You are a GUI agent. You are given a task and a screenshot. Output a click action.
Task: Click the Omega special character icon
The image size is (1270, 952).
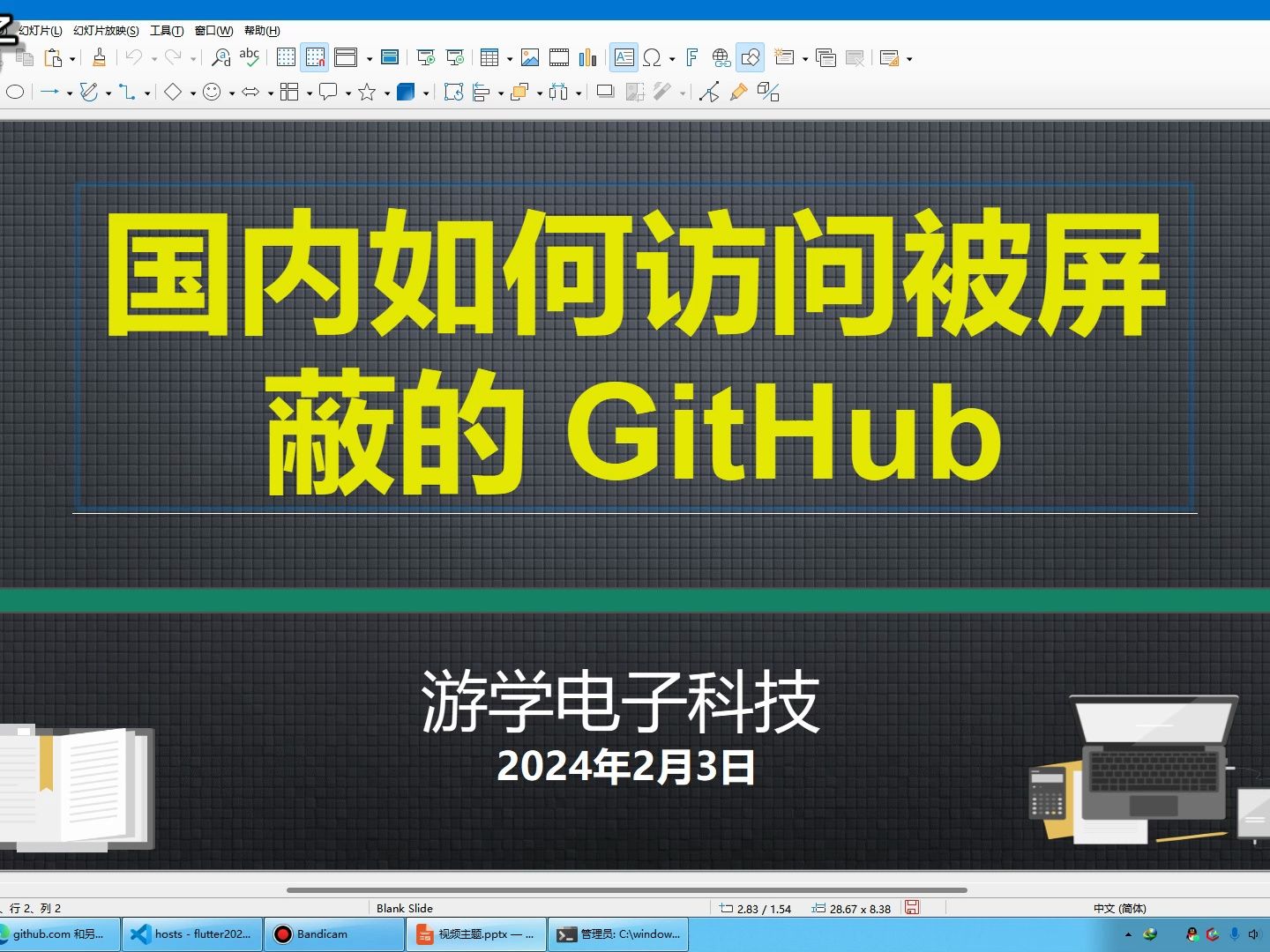(x=652, y=58)
